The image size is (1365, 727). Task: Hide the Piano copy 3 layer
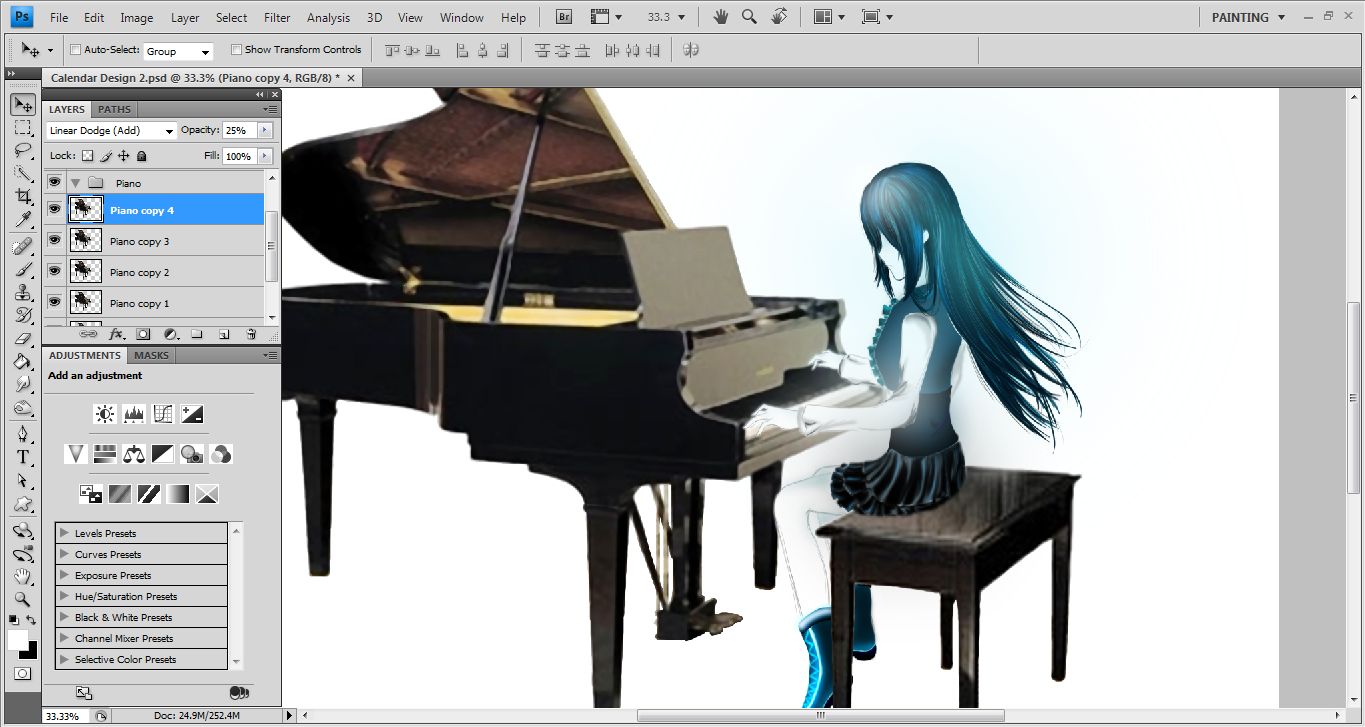pos(54,240)
